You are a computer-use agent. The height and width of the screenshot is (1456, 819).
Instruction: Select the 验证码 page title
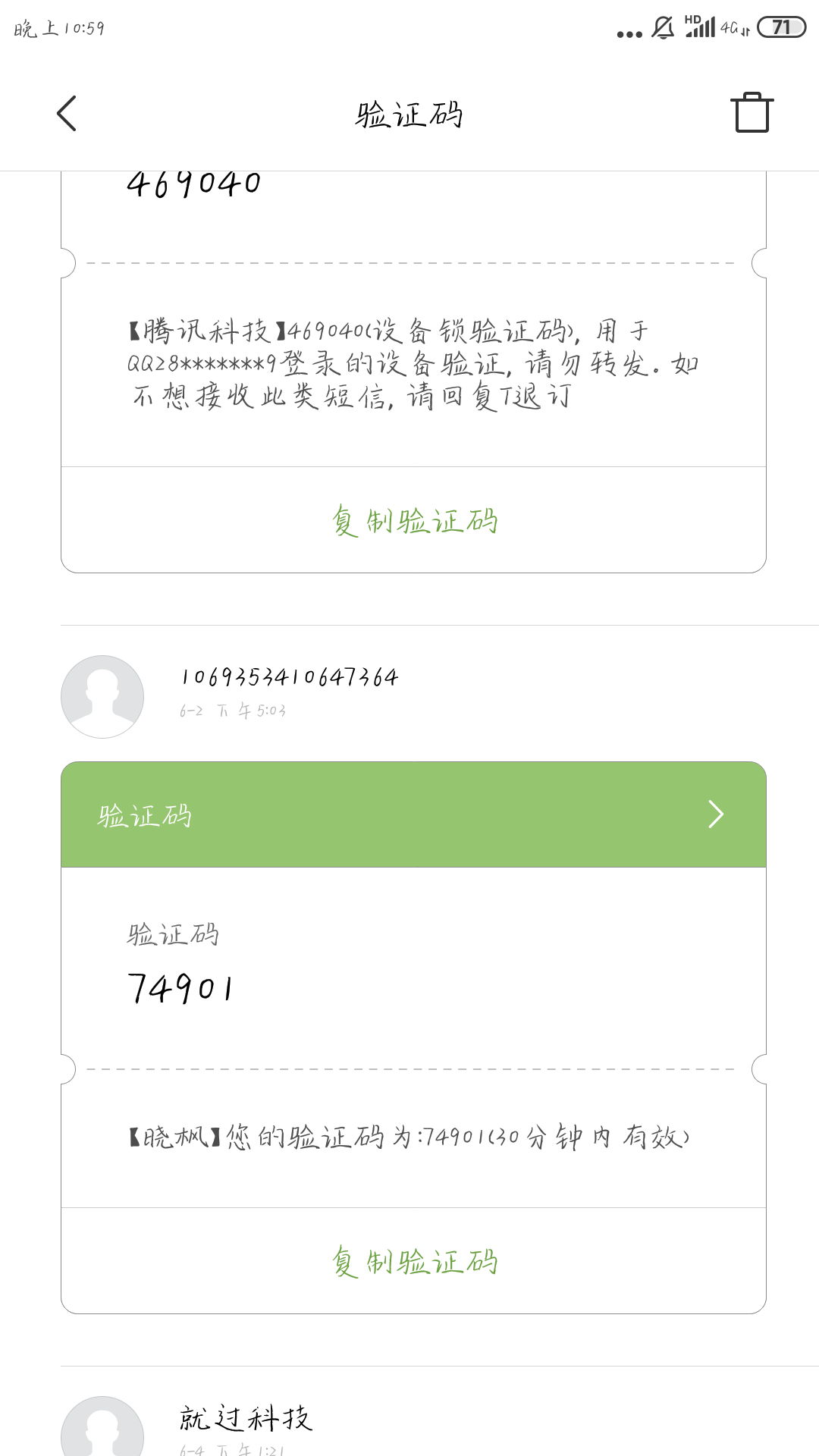[x=409, y=115]
